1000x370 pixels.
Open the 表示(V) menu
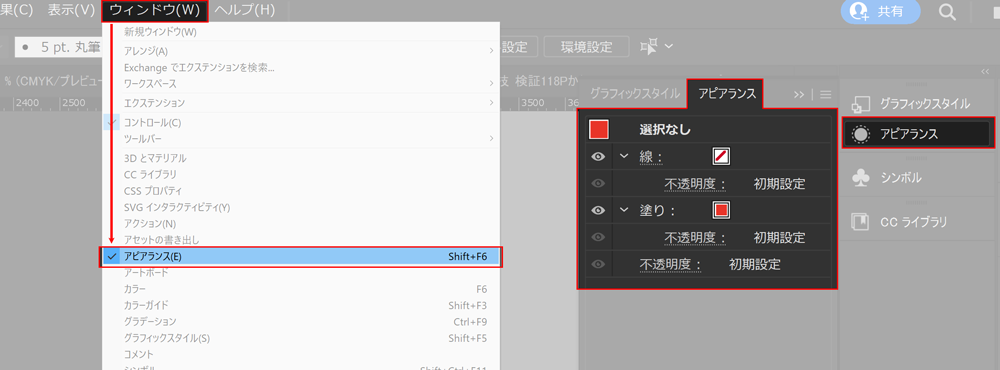point(71,10)
